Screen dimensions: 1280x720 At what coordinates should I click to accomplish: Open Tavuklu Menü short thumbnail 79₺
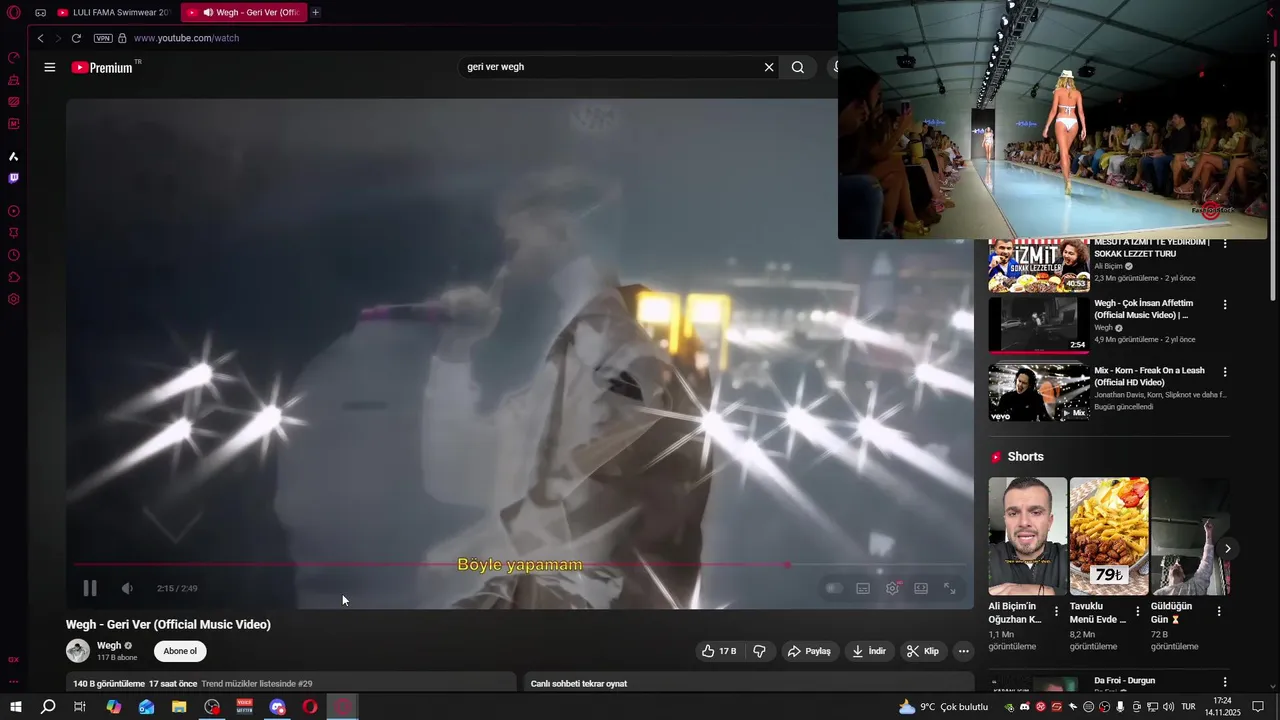pos(1109,536)
